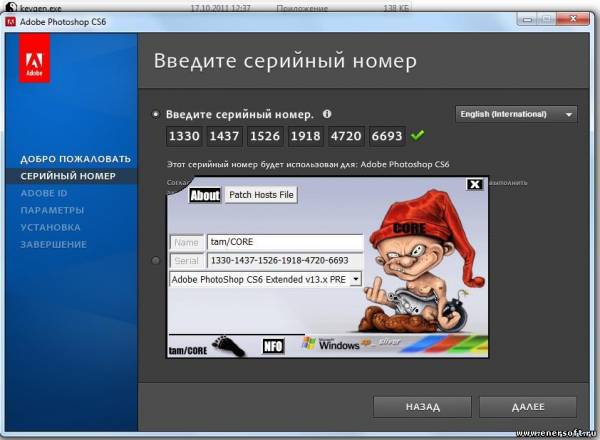
Task: Click the serial field containing 4720
Action: 346,136
